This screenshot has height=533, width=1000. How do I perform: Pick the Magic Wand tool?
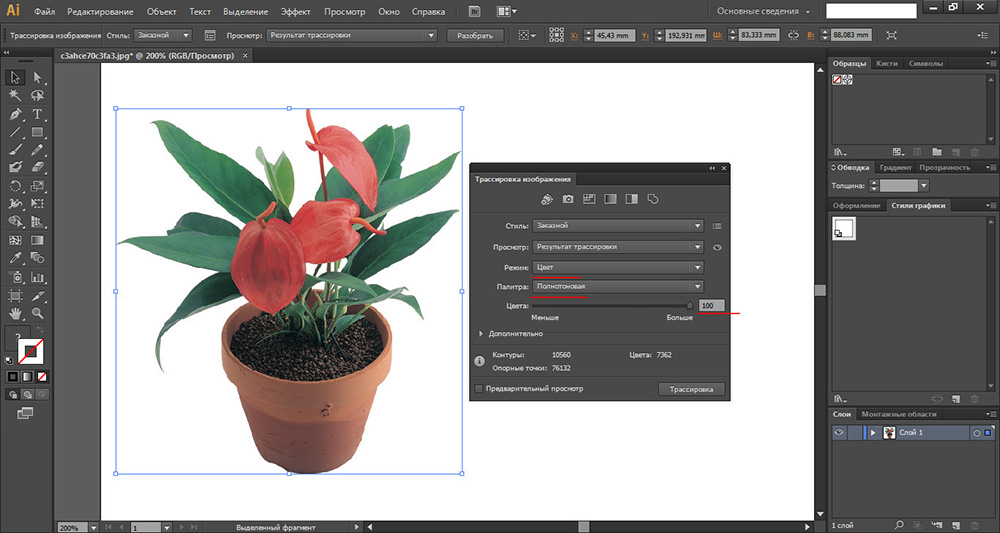pyautogui.click(x=15, y=96)
